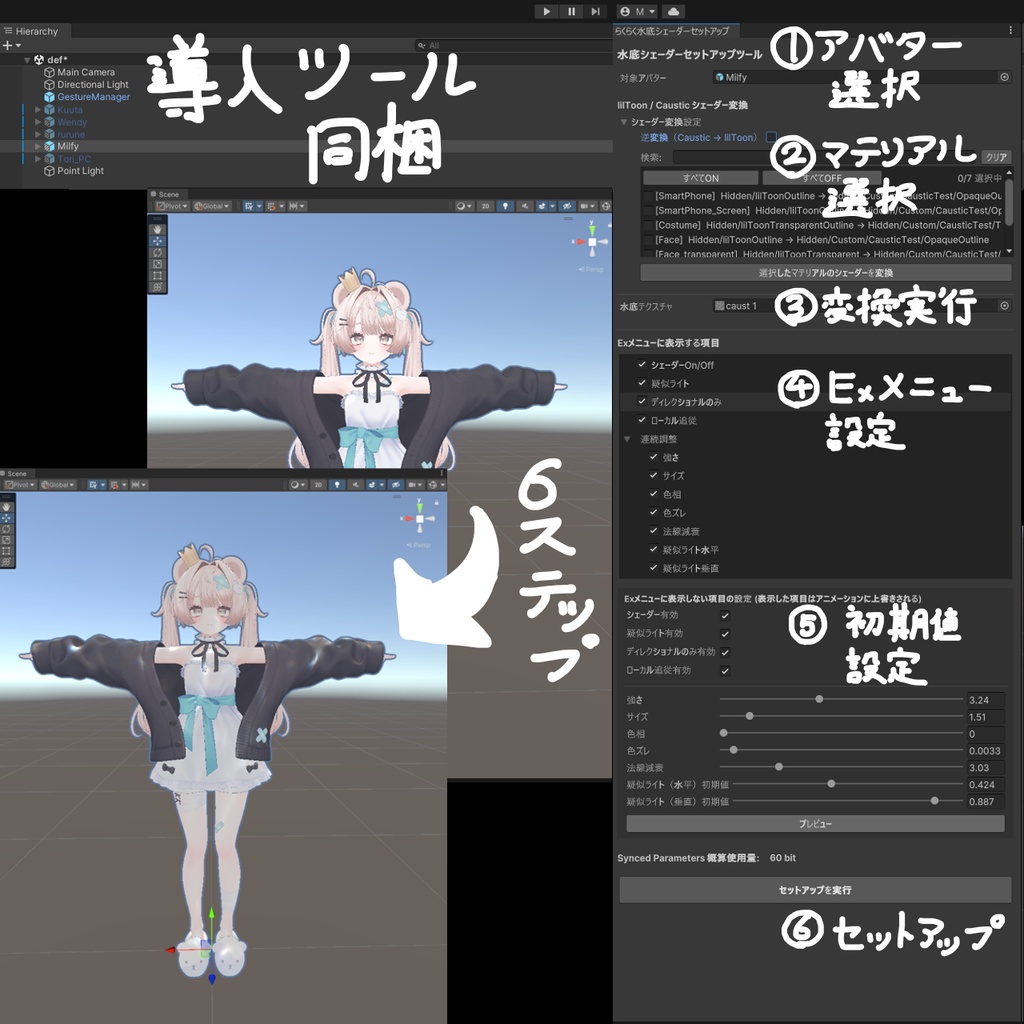
Task: Open the cloud services icon
Action: click(x=673, y=11)
